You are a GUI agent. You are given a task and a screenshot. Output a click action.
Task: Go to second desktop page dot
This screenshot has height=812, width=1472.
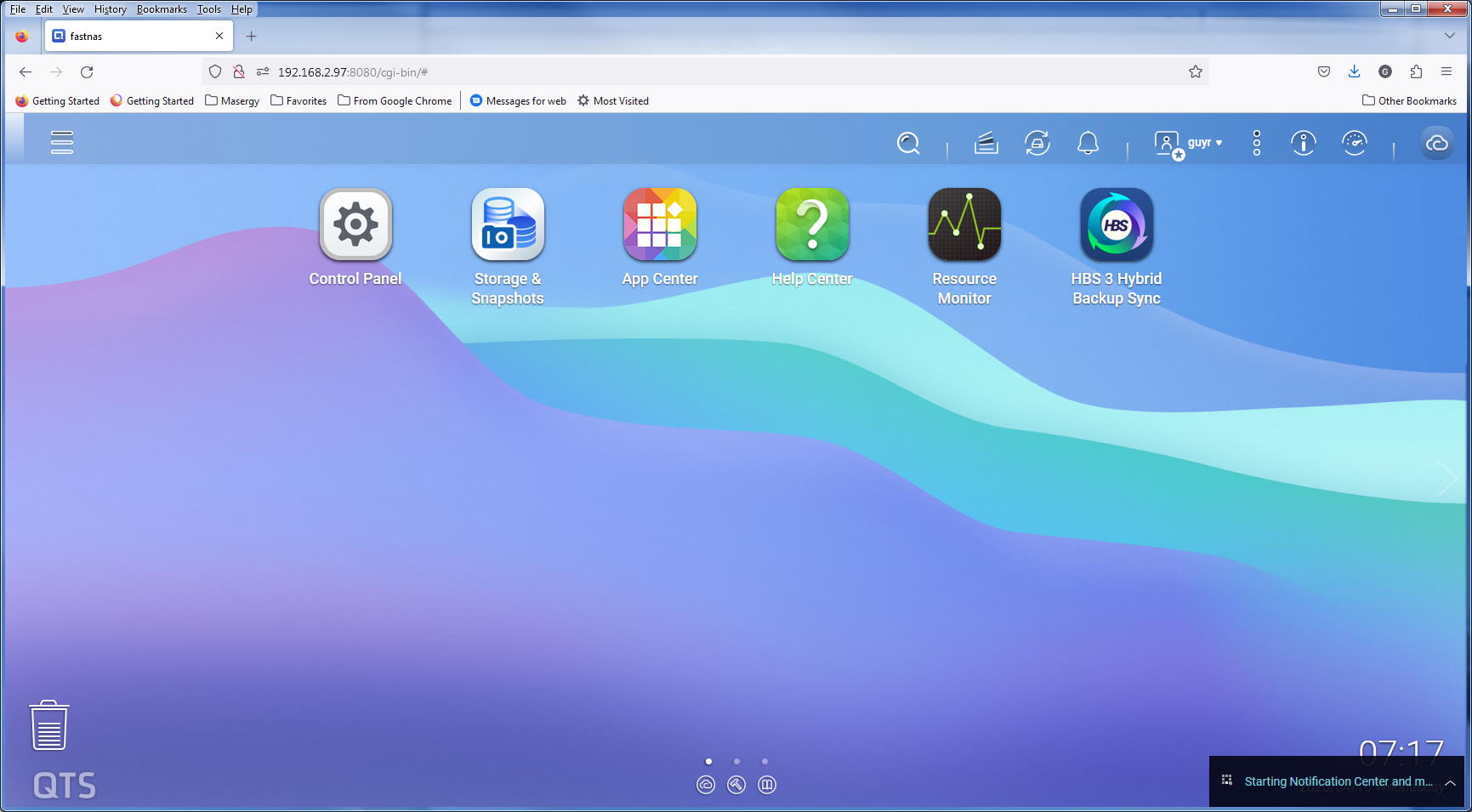point(737,762)
